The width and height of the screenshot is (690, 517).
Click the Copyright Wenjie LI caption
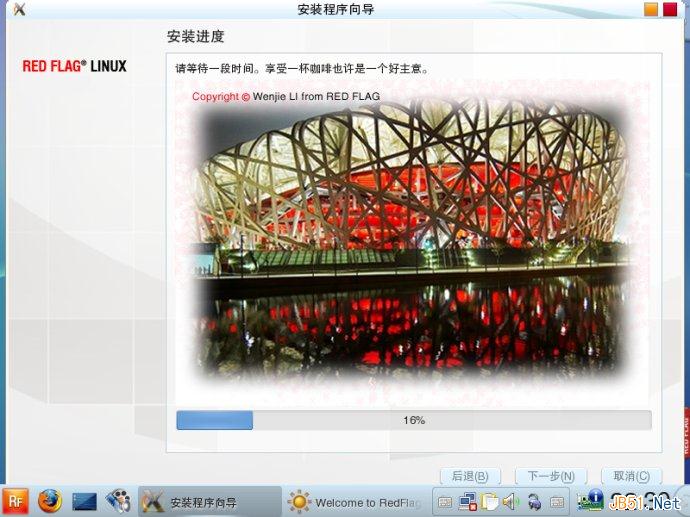pyautogui.click(x=286, y=96)
